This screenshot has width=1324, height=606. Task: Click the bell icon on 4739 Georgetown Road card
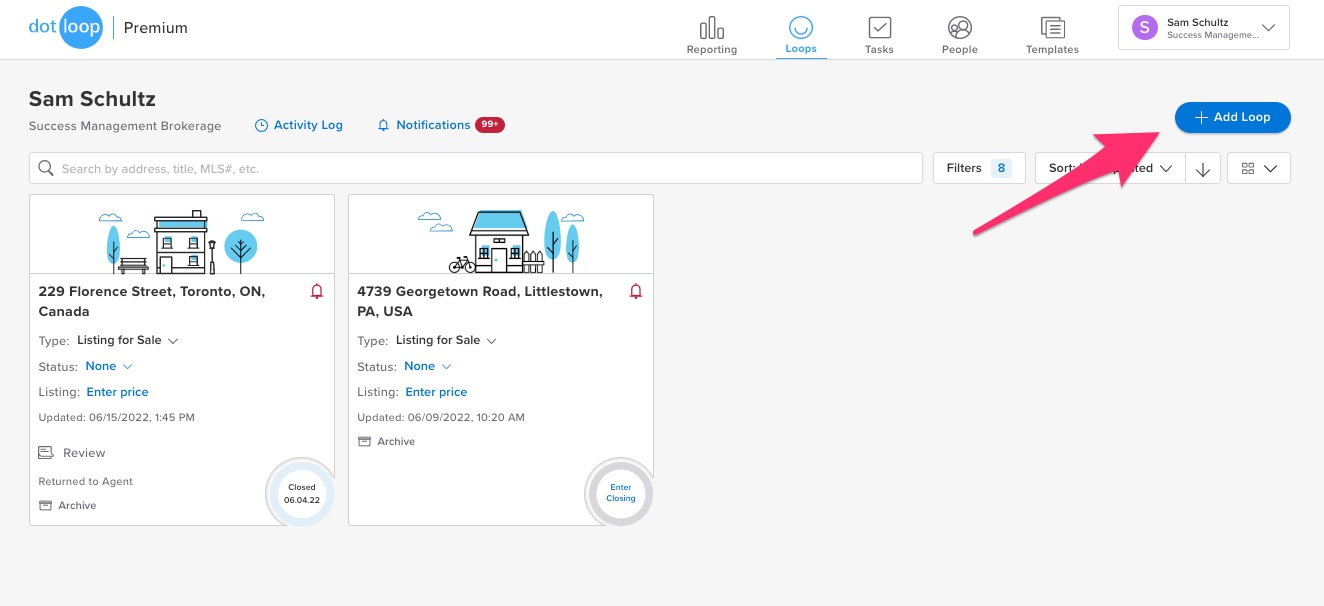[636, 292]
